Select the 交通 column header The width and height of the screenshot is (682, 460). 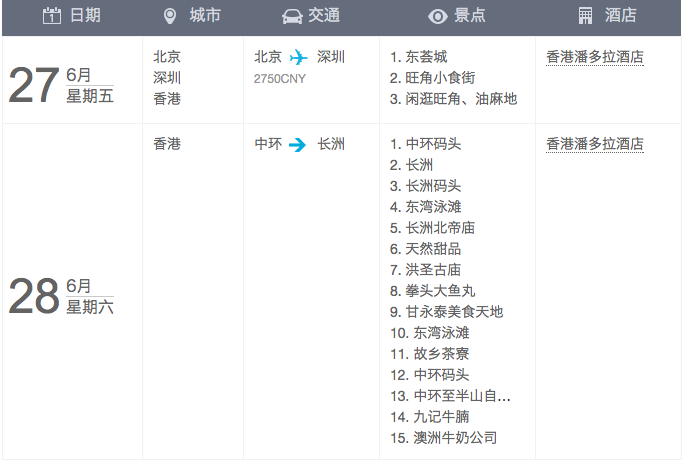[x=311, y=16]
